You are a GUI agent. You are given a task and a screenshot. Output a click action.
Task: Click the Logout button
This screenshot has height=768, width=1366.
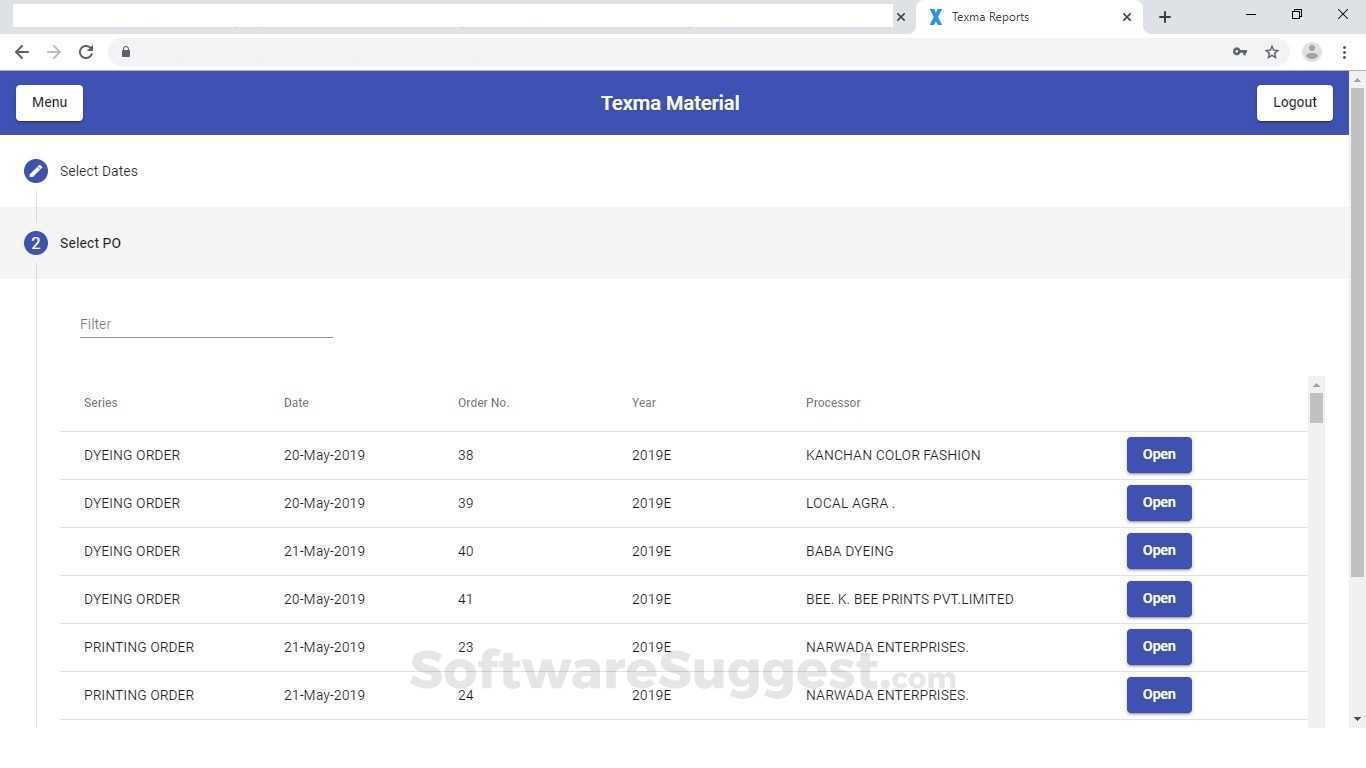pyautogui.click(x=1294, y=102)
